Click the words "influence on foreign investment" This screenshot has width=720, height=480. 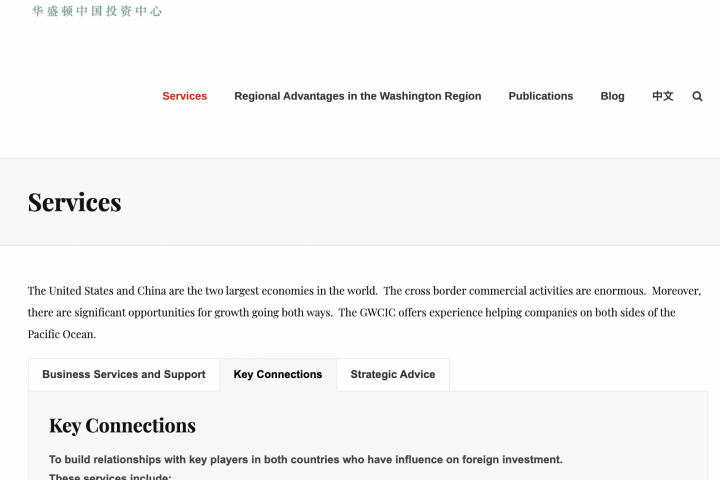click(x=485, y=460)
